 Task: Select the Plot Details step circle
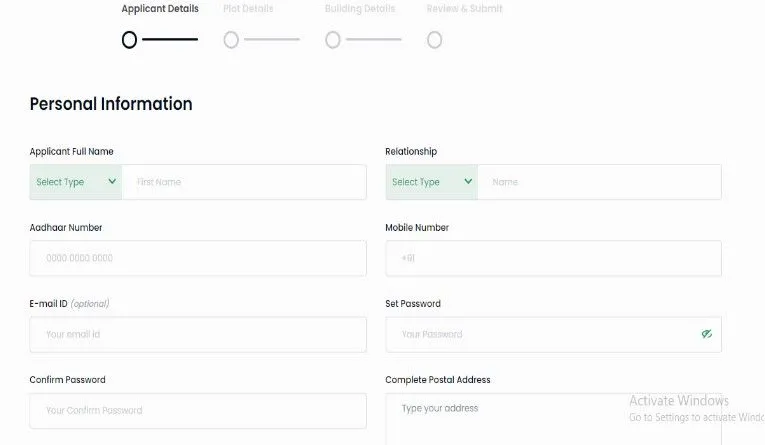click(231, 40)
